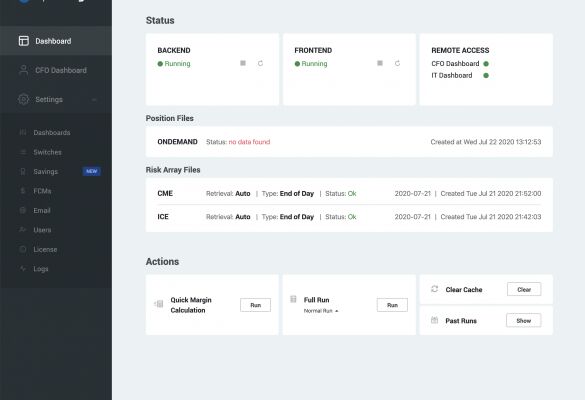Screen dimensions: 585x400
Task: Click the Quick Margin Calculation icon
Action: (x=159, y=304)
